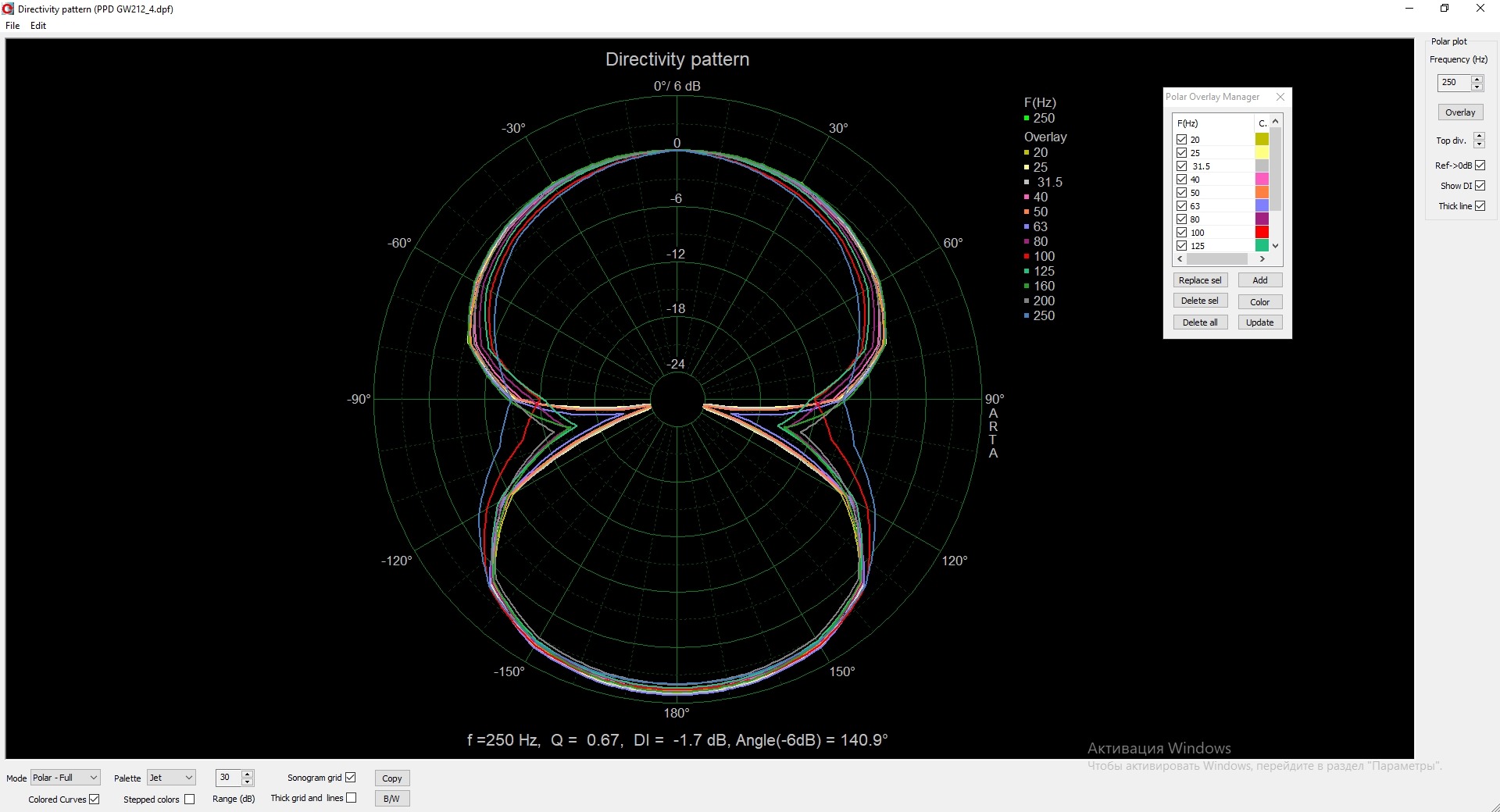Click the B/W button
The image size is (1500, 812).
point(392,799)
